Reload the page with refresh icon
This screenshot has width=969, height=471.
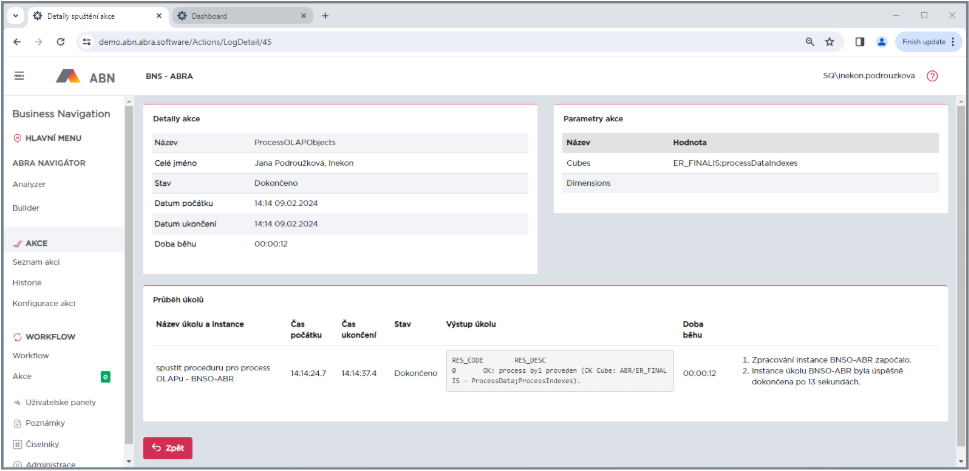[61, 42]
